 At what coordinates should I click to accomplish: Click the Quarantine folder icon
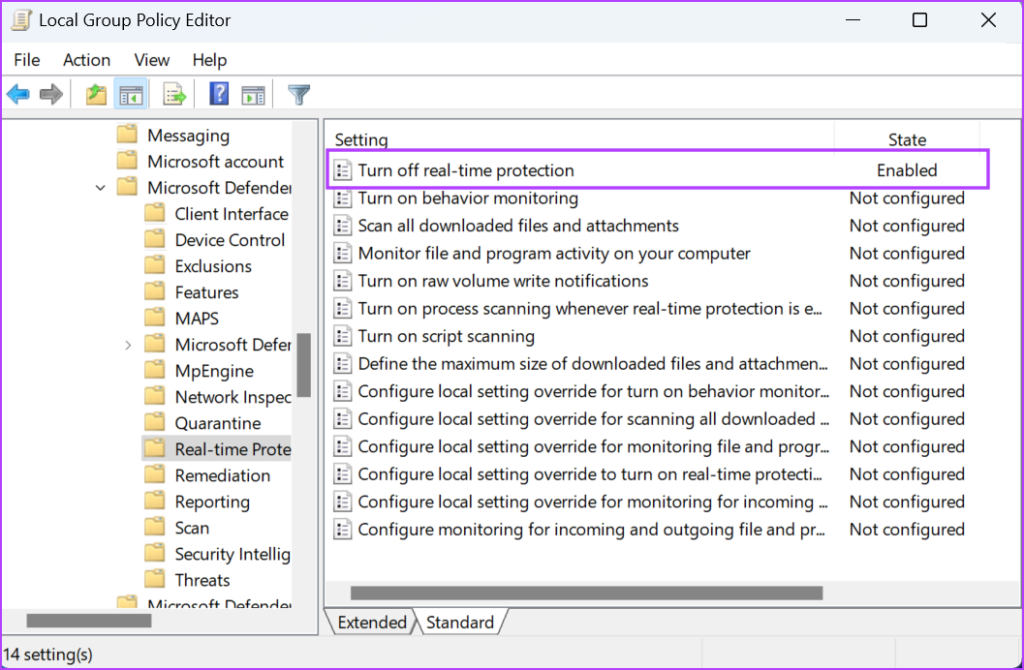click(x=154, y=423)
